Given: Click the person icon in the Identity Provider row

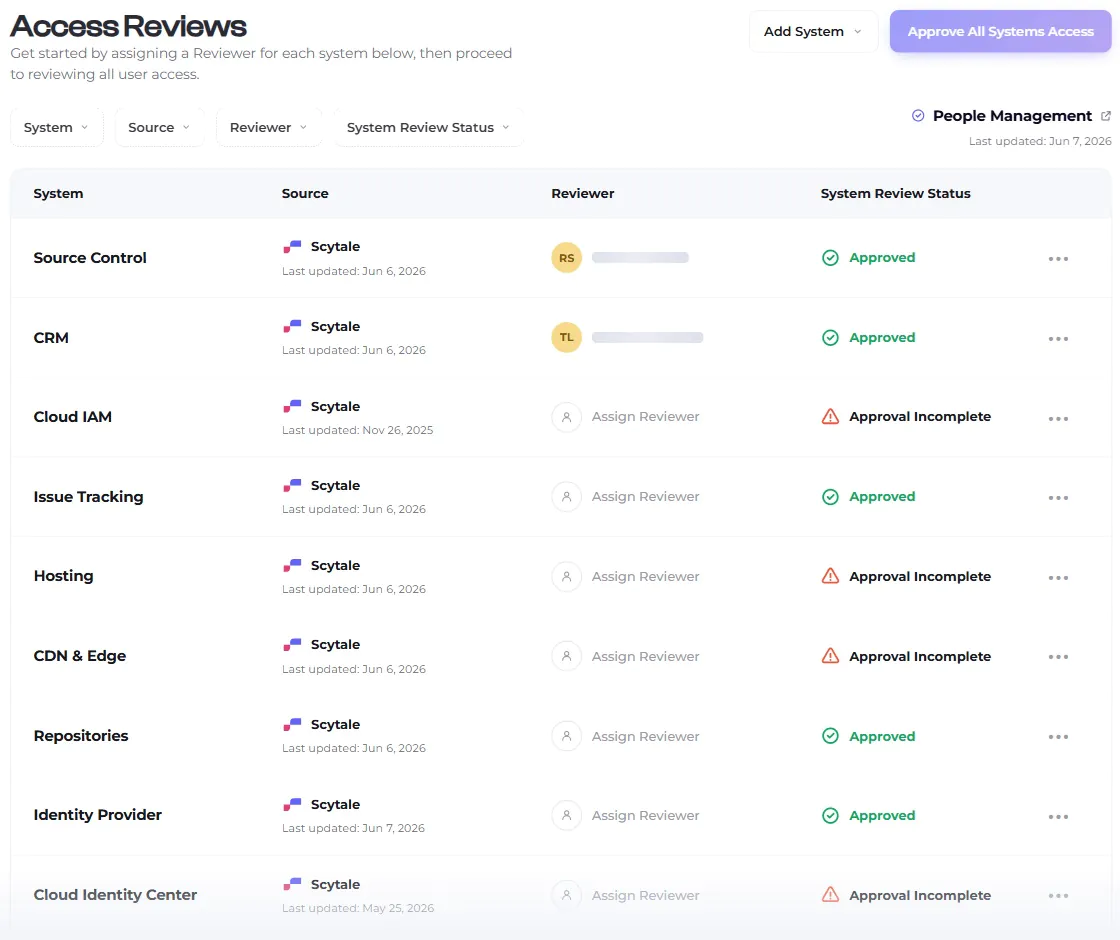Looking at the screenshot, I should (566, 816).
